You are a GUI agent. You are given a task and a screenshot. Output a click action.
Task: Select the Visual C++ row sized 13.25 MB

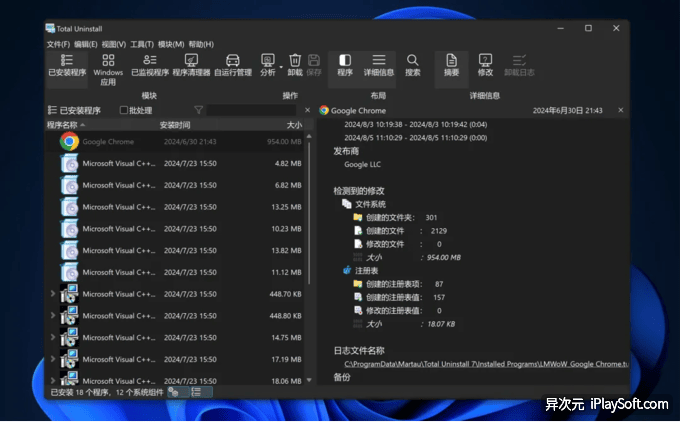click(x=175, y=207)
